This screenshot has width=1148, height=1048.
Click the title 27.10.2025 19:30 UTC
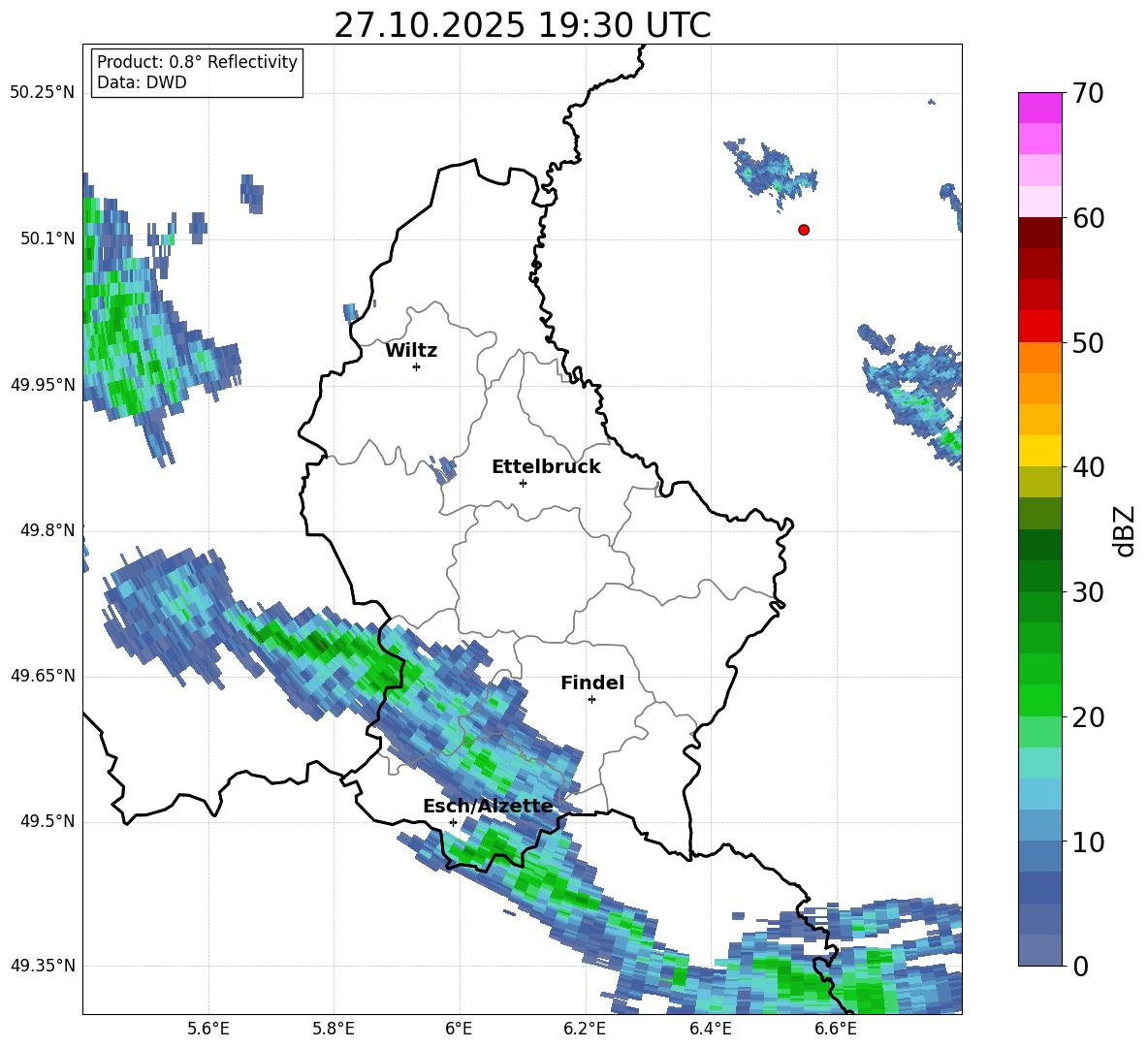pyautogui.click(x=523, y=25)
